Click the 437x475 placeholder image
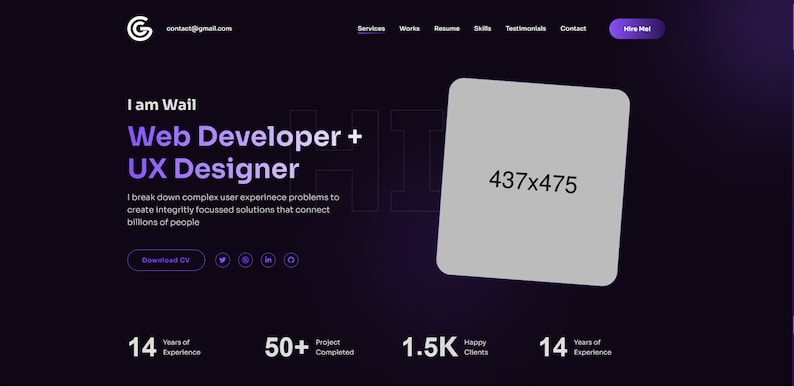 [x=533, y=182]
